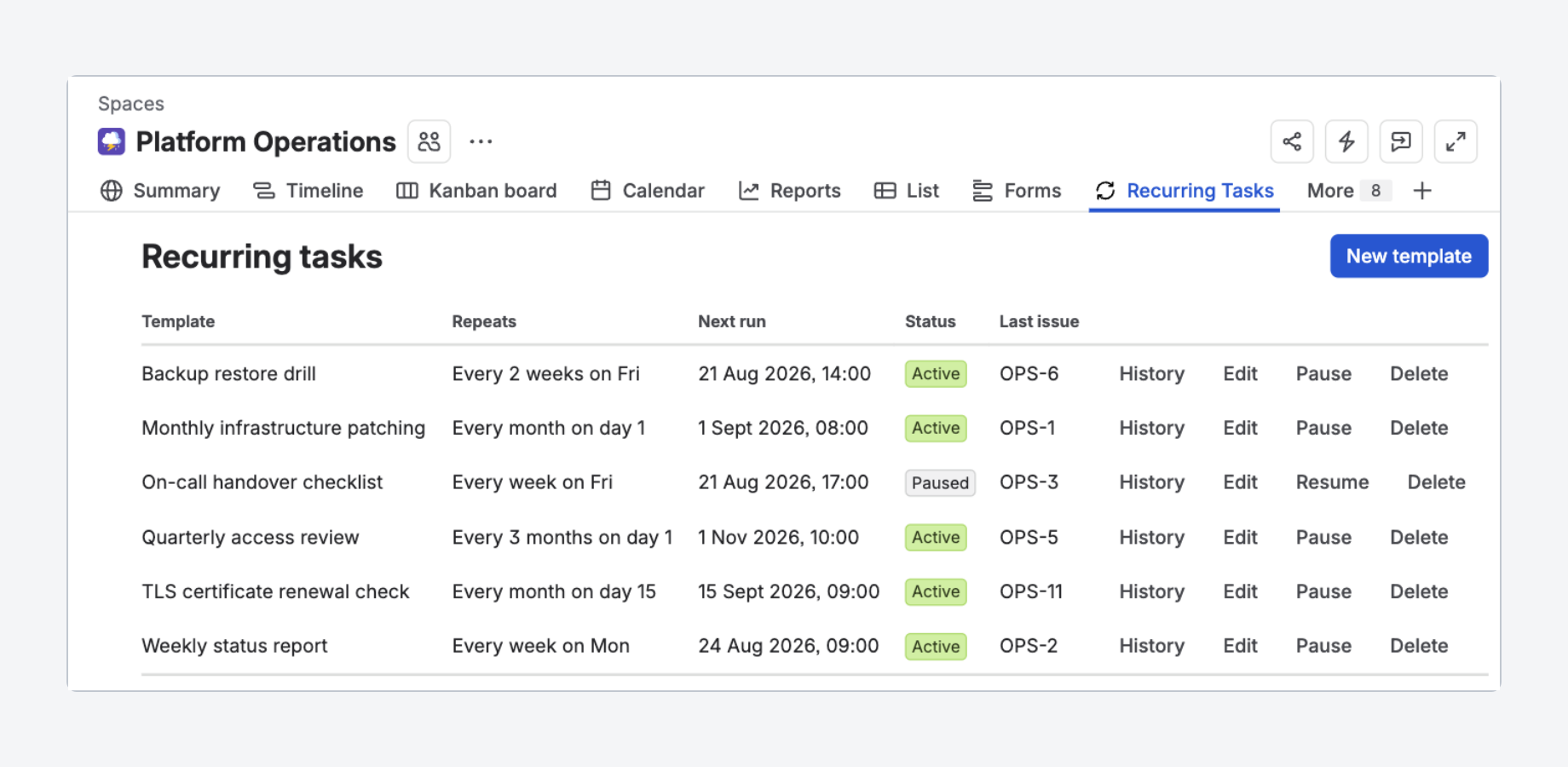Screen dimensions: 1568x767
Task: Open last issue OPS-6
Action: tap(1029, 373)
